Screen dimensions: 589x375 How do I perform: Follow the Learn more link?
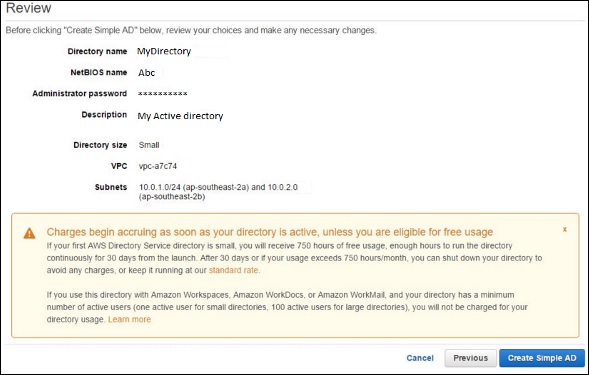pos(129,319)
